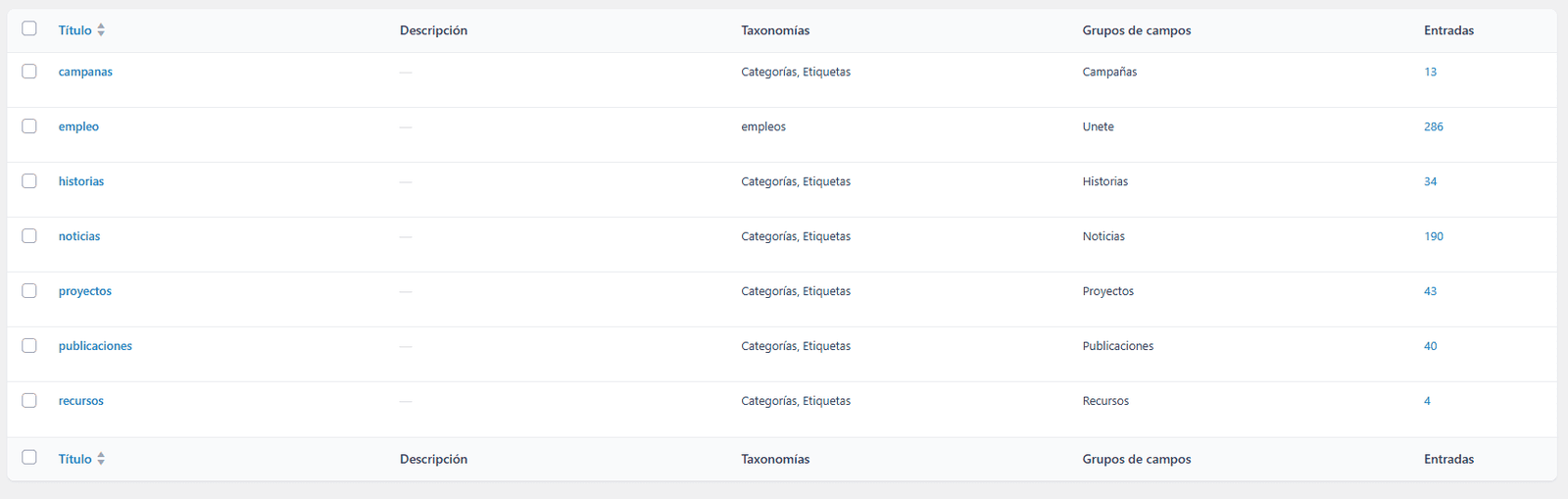Select the empleo row checkbox
The height and width of the screenshot is (499, 1568).
pyautogui.click(x=29, y=126)
